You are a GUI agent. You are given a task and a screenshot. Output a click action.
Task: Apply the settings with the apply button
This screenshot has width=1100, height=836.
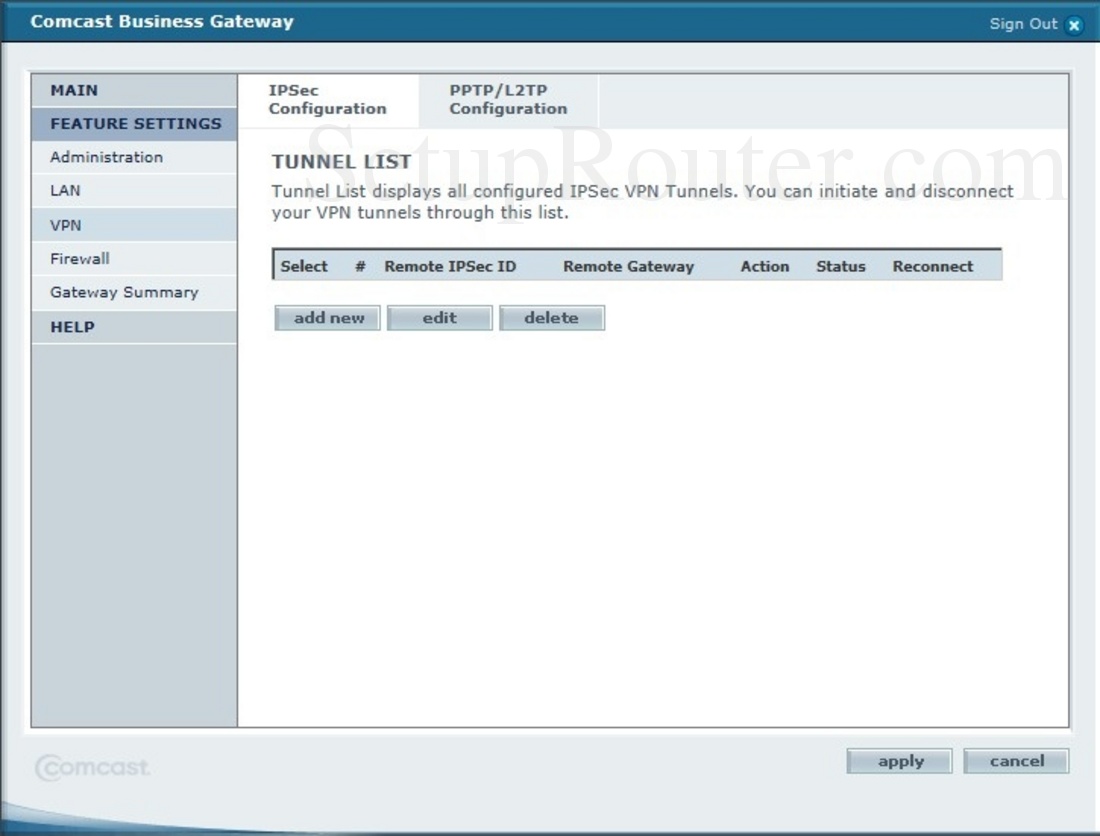[899, 761]
